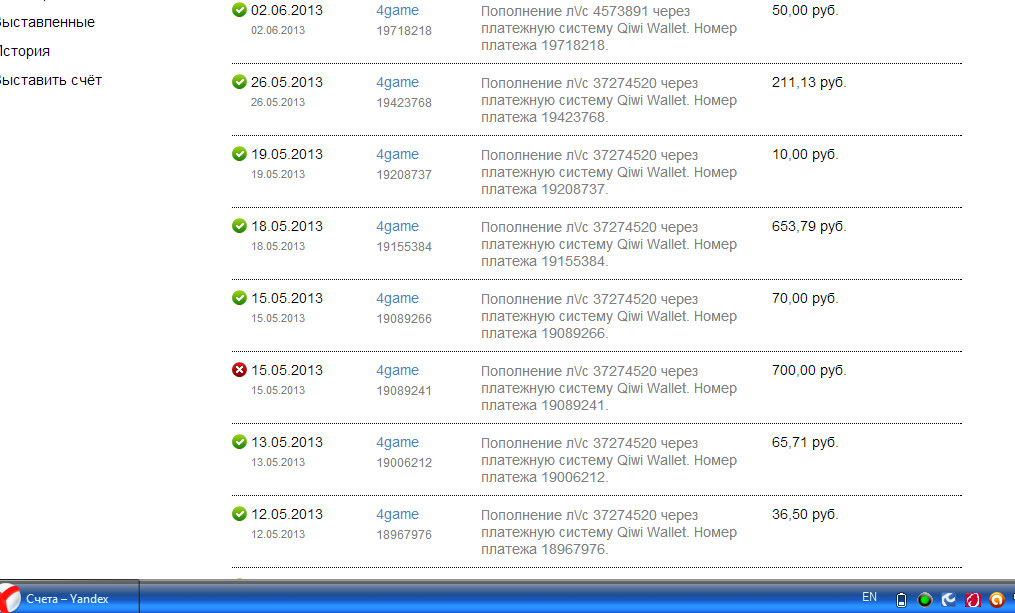Click green check icon for payment 19718218
Image resolution: width=1015 pixels, height=613 pixels.
tap(240, 10)
